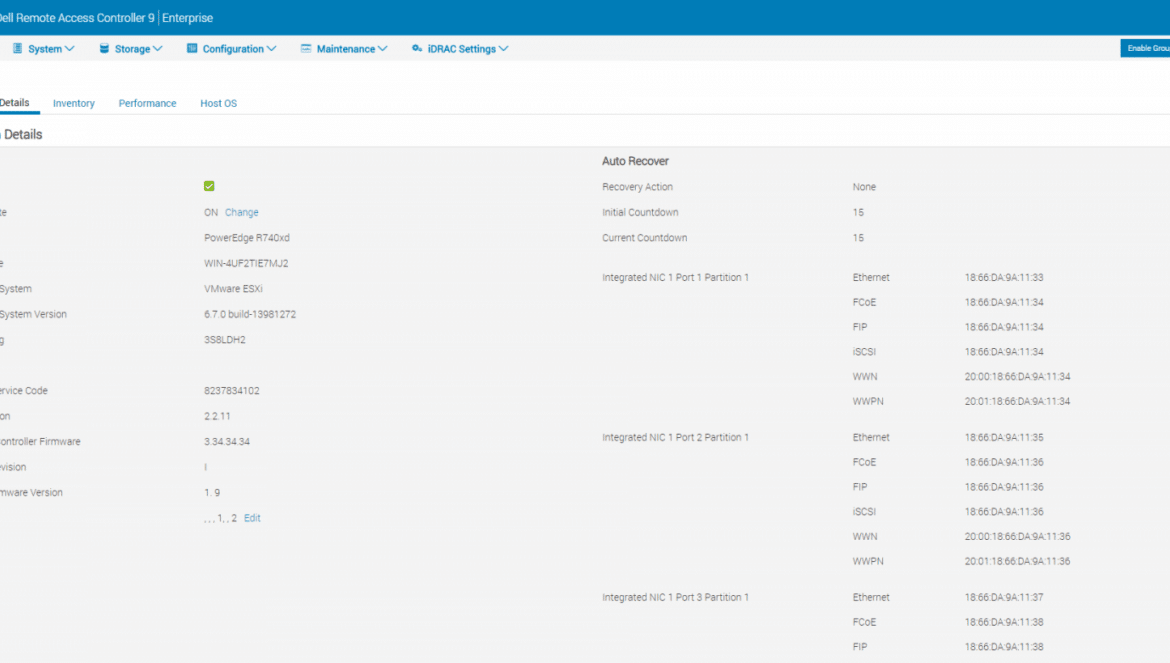Expand the Storage menu chevron
Image resolution: width=1170 pixels, height=663 pixels.
(x=157, y=48)
